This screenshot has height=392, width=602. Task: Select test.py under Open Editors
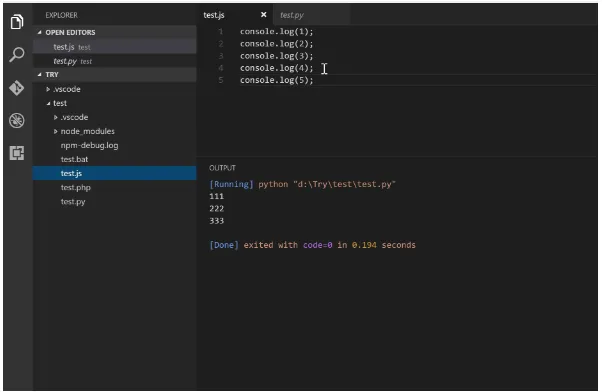click(114, 61)
